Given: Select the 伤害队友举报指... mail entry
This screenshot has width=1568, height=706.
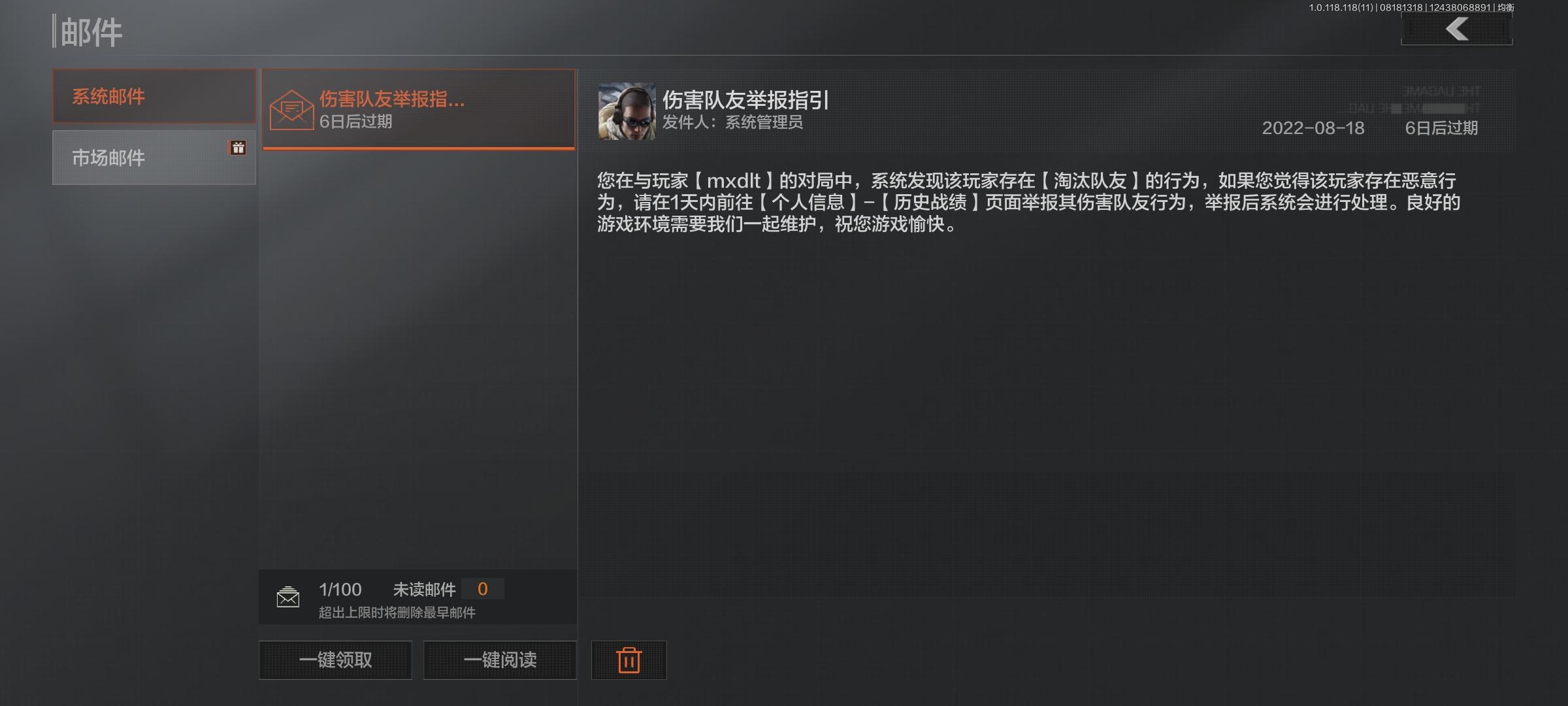Looking at the screenshot, I should point(419,109).
